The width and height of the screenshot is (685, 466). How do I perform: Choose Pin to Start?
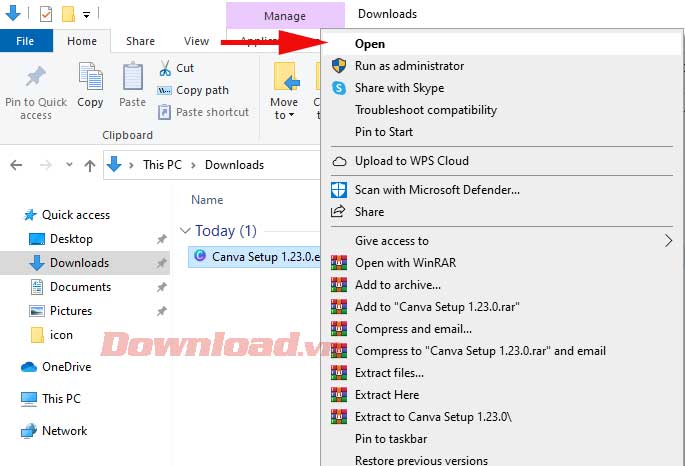pos(502,132)
